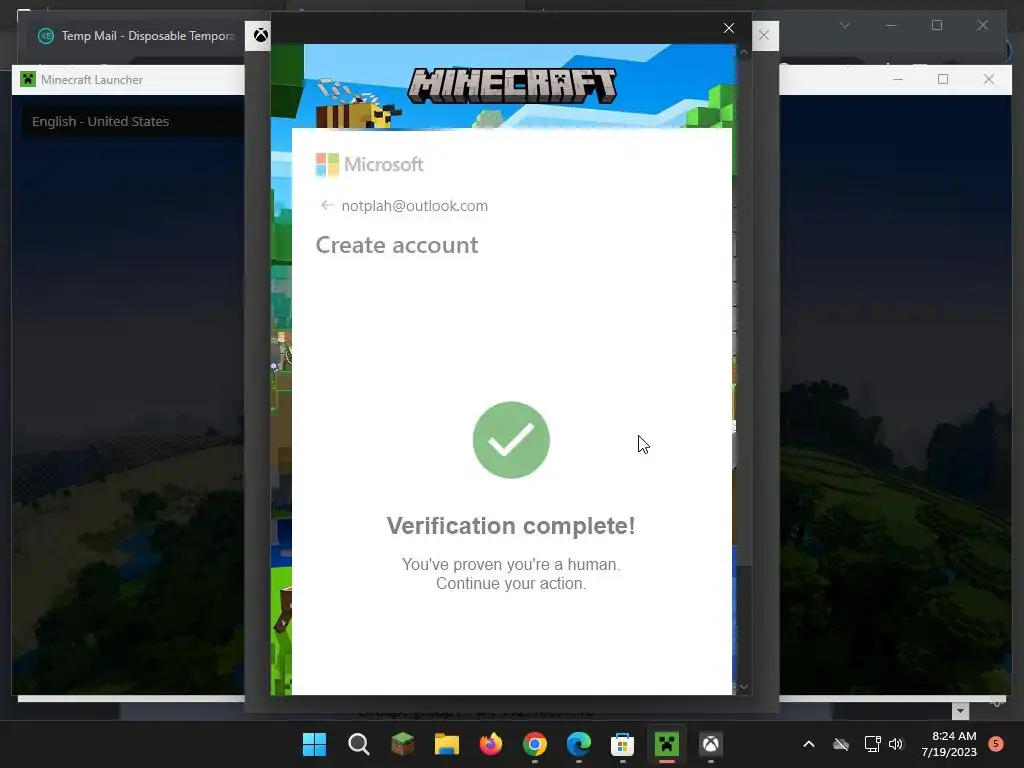
Task: Open Minecraft grass block taskbar app
Action: tap(402, 744)
